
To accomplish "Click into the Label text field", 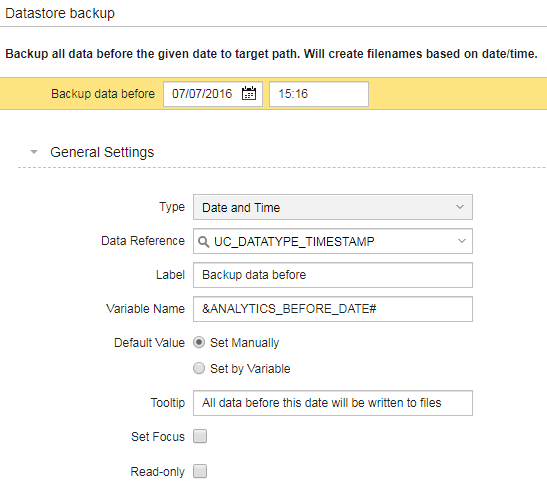I will coord(333,275).
